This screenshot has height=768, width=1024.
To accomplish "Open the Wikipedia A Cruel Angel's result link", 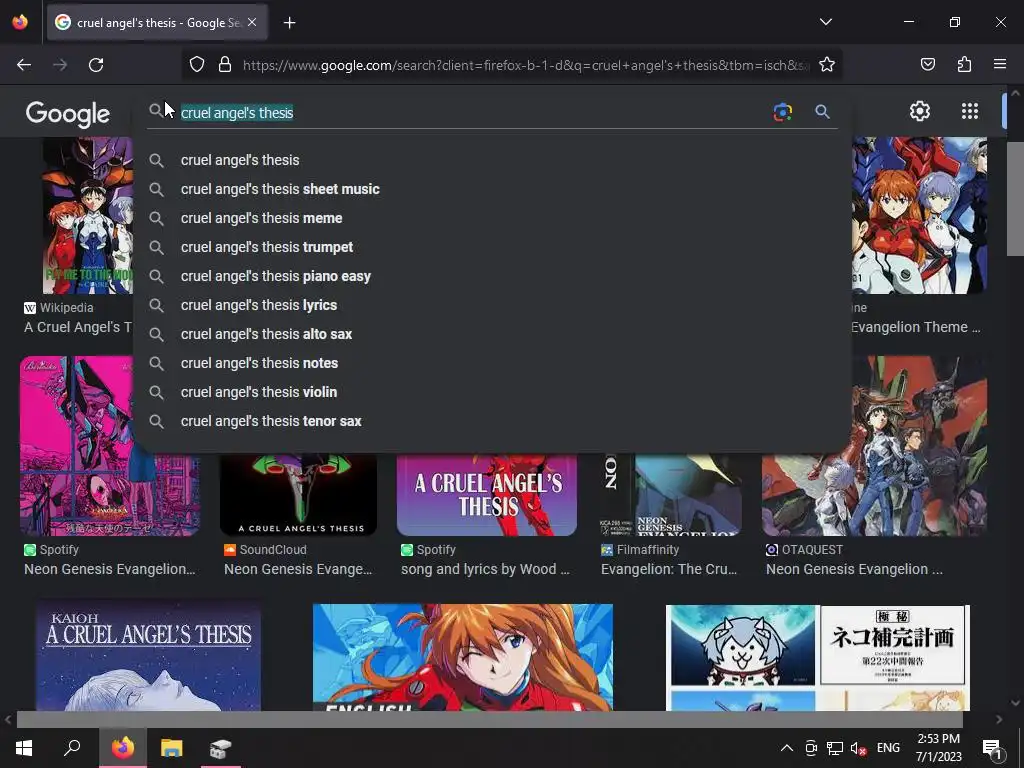I will (78, 327).
